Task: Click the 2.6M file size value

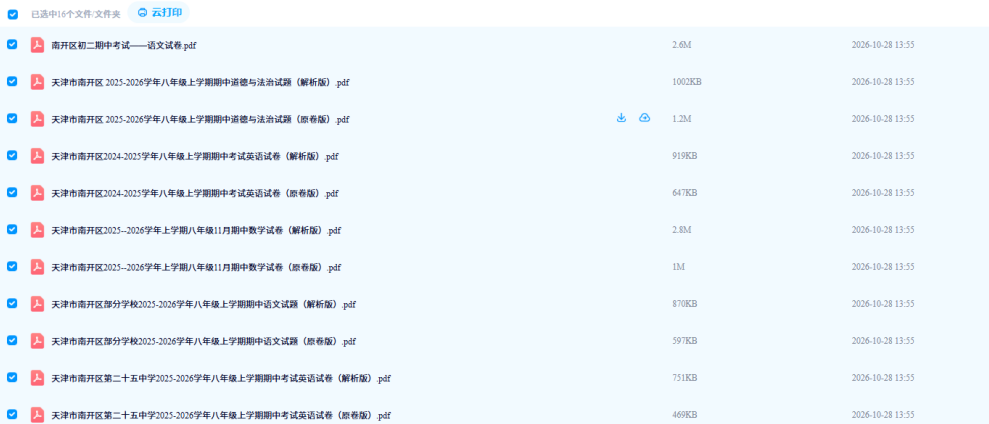Action: click(682, 45)
